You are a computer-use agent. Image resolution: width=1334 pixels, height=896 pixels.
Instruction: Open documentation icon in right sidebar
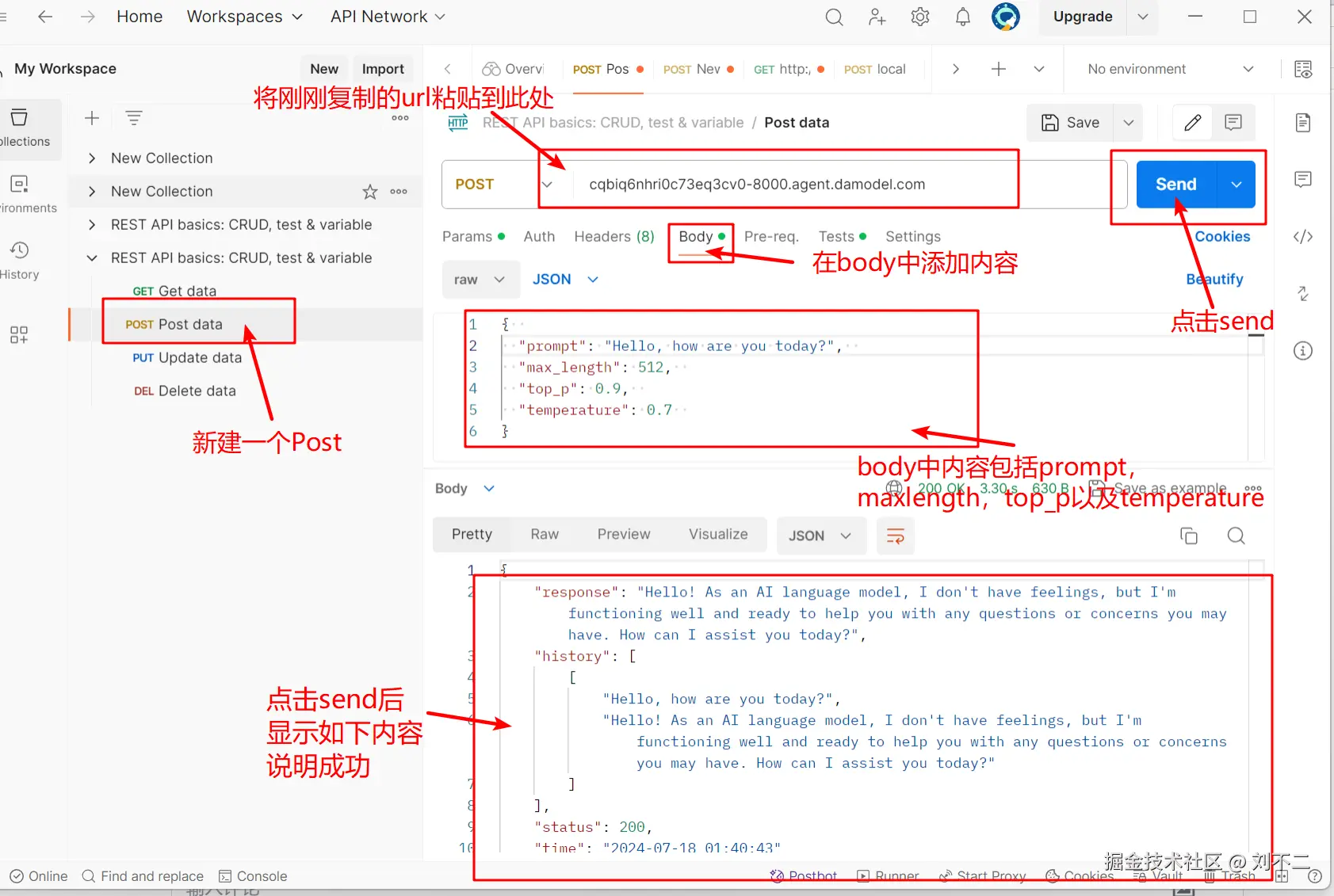pos(1303,123)
